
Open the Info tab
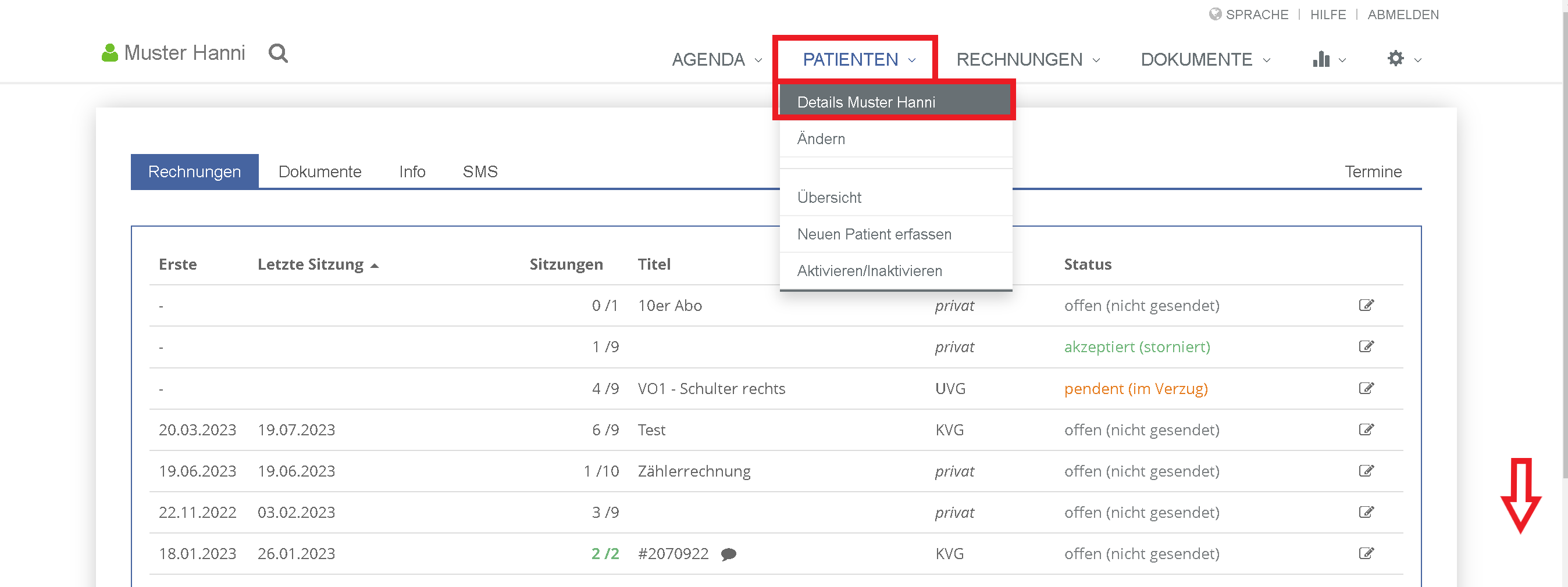click(412, 171)
